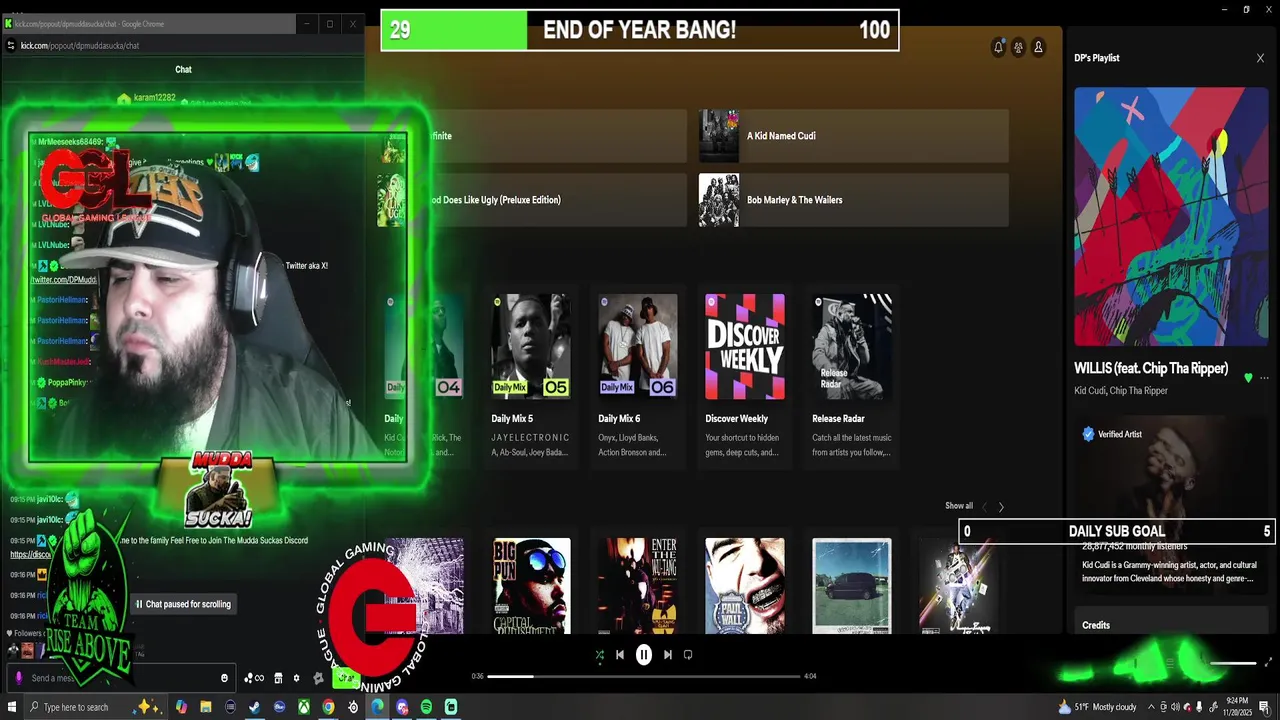1280x720 pixels.
Task: Go to previous carousel page arrow
Action: pos(984,507)
